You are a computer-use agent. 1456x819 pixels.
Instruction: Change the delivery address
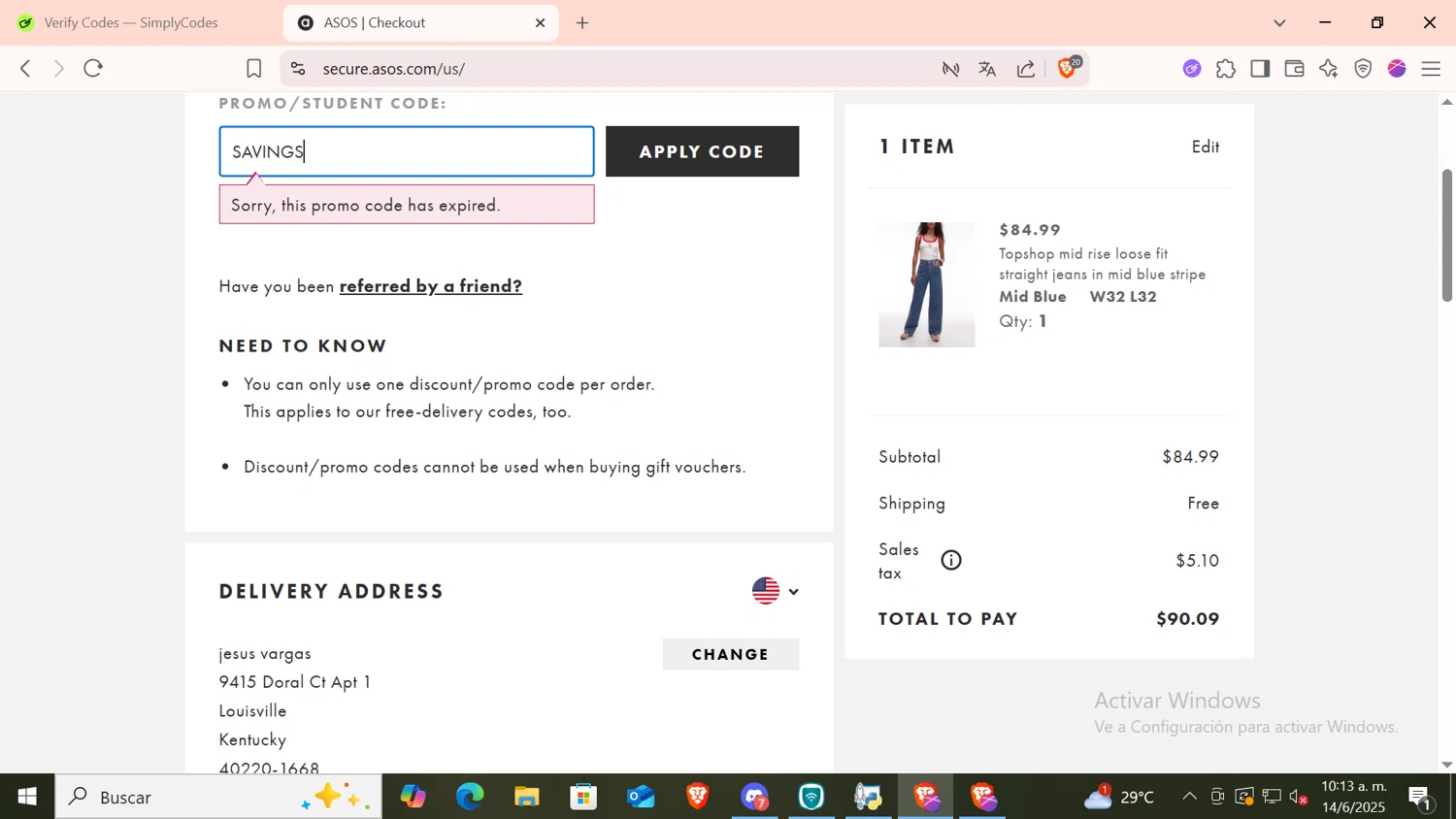pyautogui.click(x=730, y=654)
